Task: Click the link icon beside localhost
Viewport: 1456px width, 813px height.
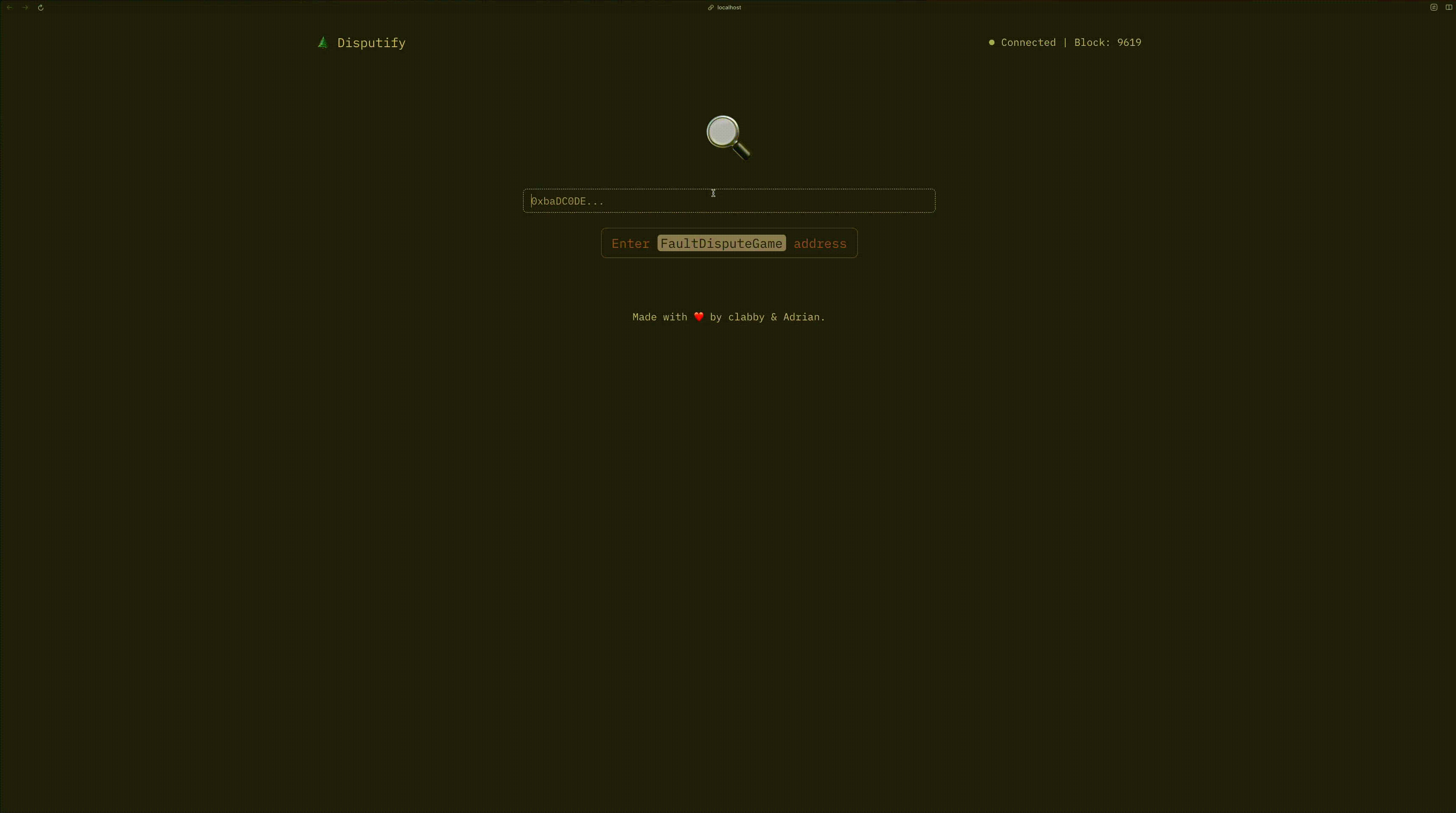Action: click(711, 7)
